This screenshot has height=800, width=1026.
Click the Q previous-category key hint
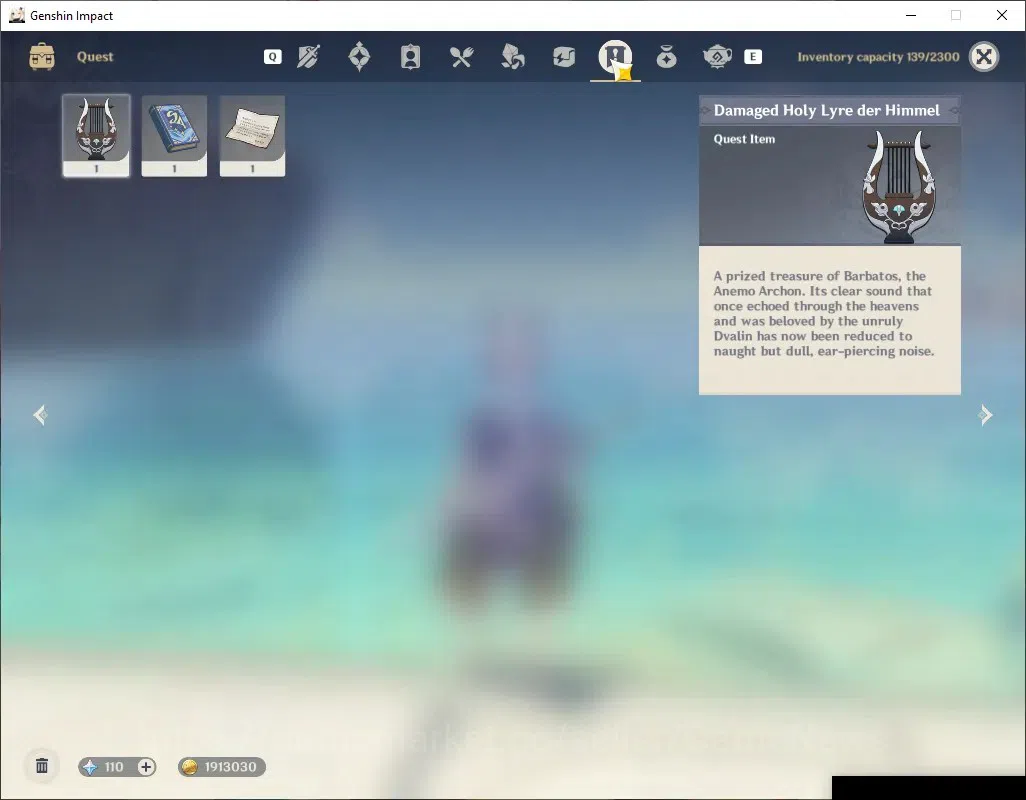[273, 57]
